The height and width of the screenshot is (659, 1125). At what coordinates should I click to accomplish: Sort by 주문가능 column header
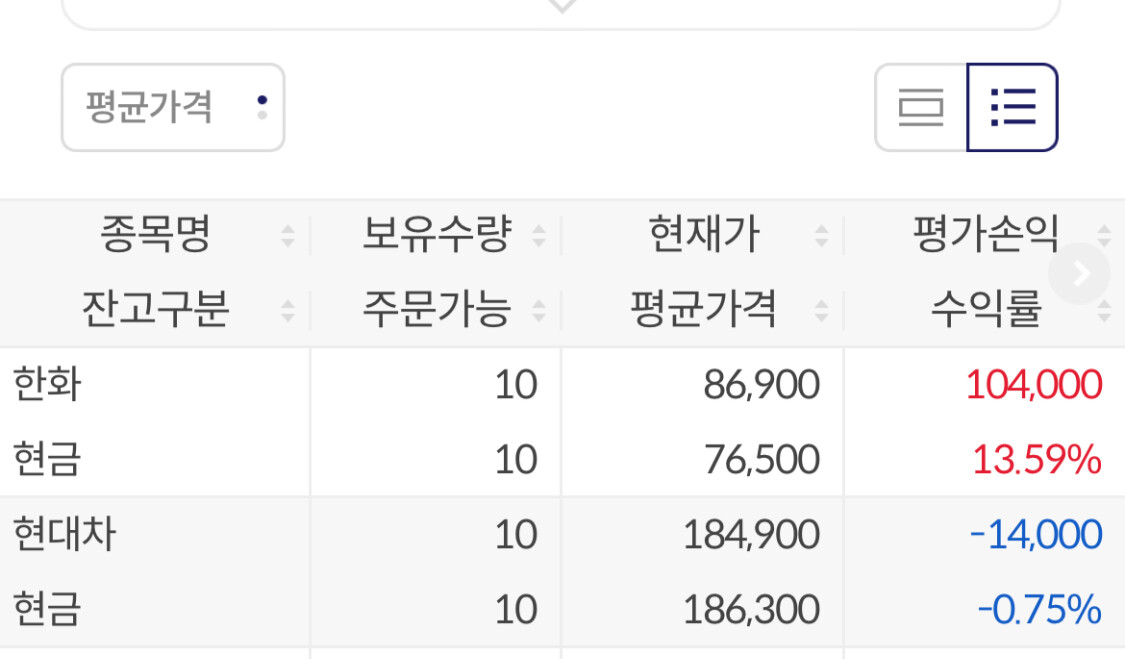(x=436, y=311)
